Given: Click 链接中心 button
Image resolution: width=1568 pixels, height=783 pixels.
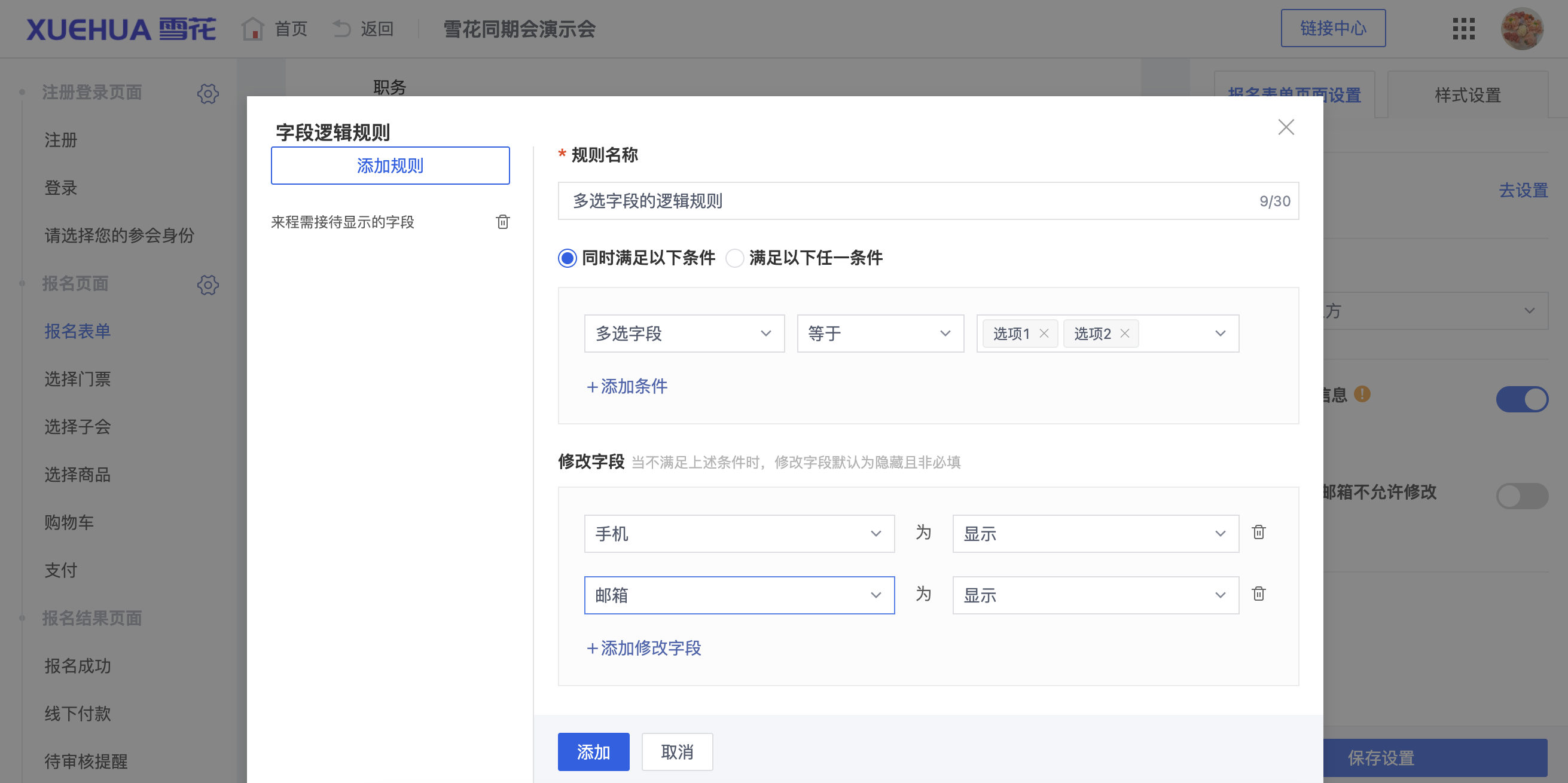Looking at the screenshot, I should [x=1333, y=28].
